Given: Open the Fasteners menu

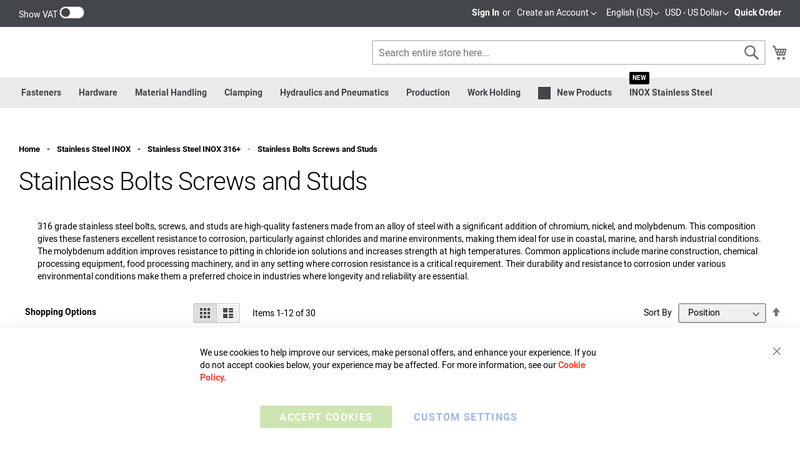Looking at the screenshot, I should tap(41, 93).
